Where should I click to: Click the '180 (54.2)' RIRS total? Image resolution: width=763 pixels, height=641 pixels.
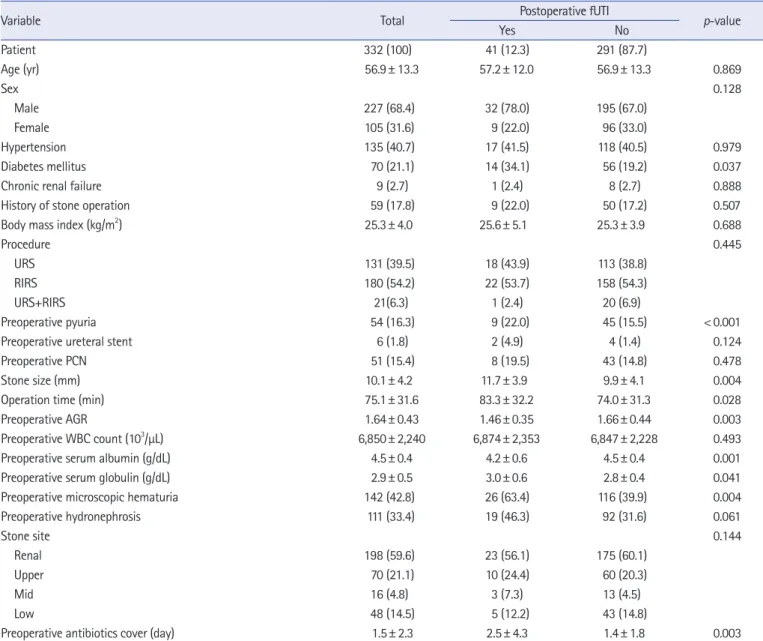tap(390, 283)
